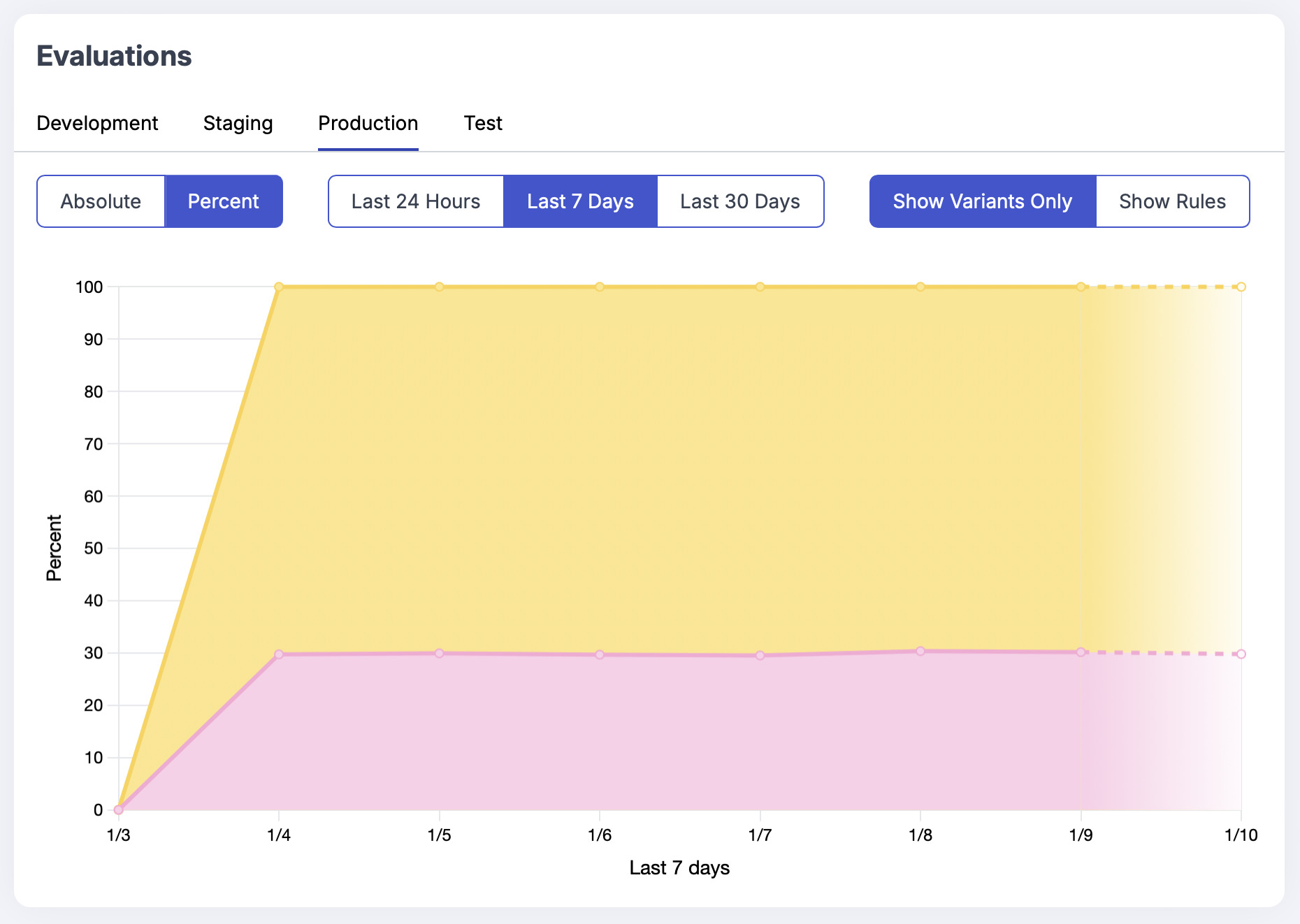Click the '100' y-axis tick label

click(89, 287)
